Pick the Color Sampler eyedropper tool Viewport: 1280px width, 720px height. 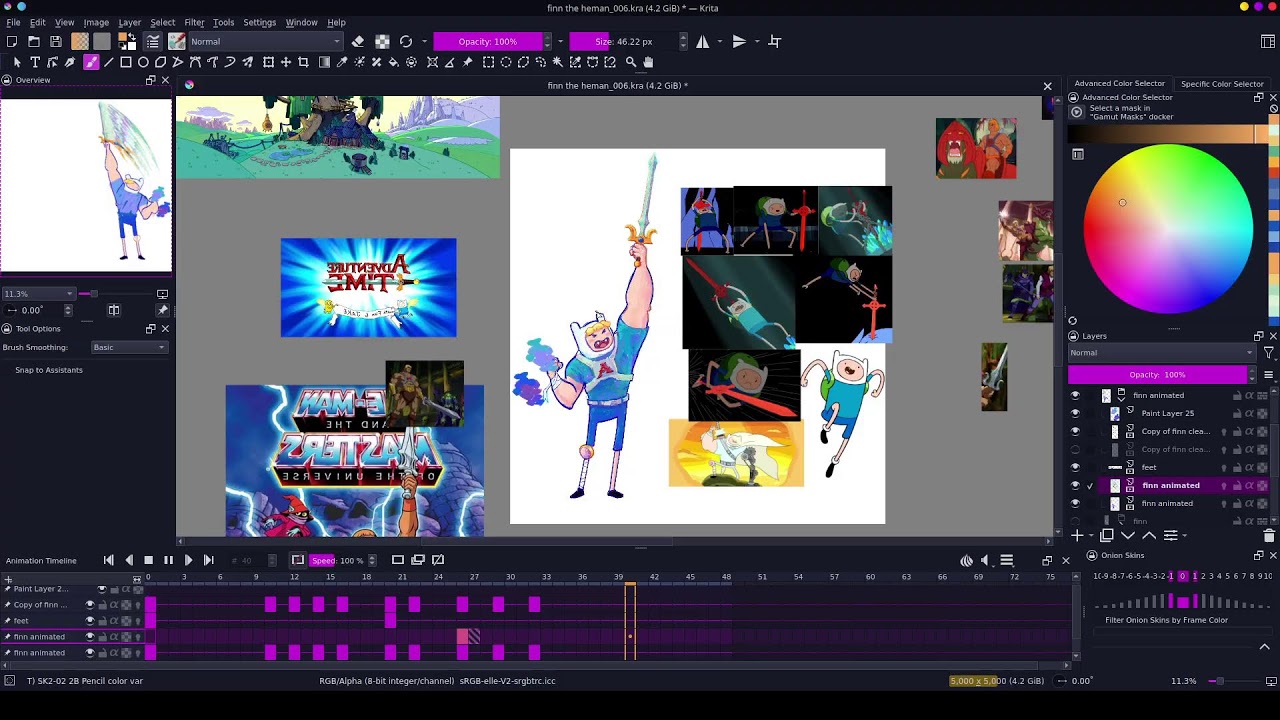[342, 62]
